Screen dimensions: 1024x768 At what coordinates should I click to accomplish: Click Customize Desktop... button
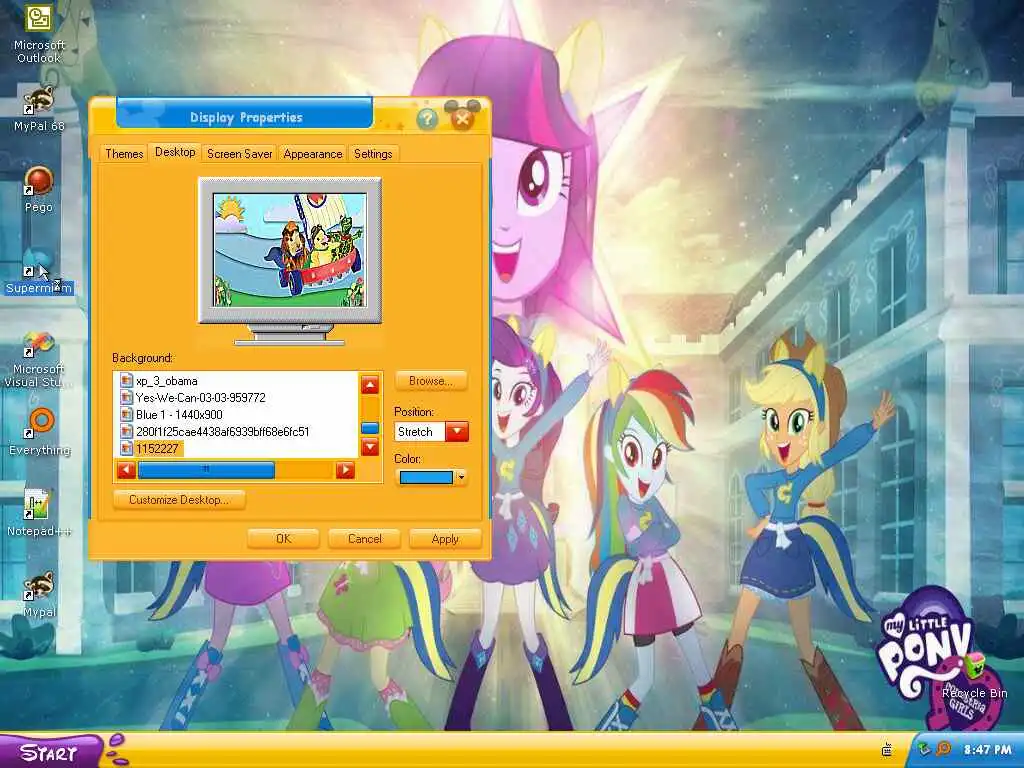tap(179, 500)
